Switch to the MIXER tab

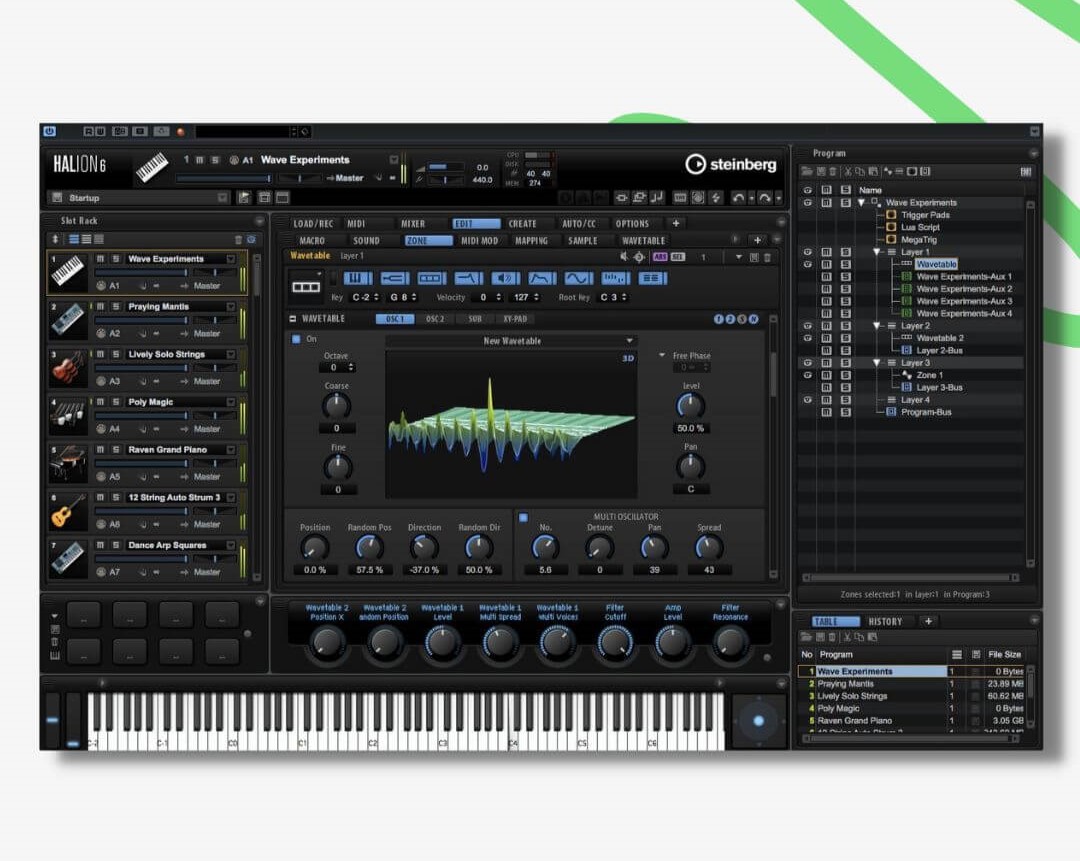(x=413, y=224)
